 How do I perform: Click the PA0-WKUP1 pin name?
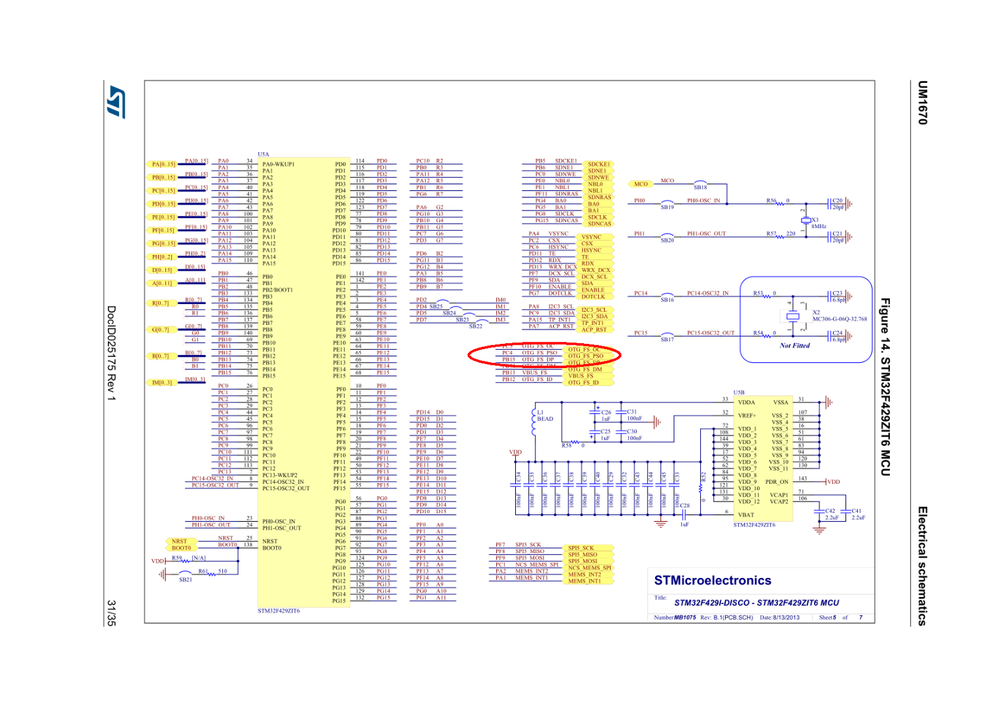coord(278,164)
